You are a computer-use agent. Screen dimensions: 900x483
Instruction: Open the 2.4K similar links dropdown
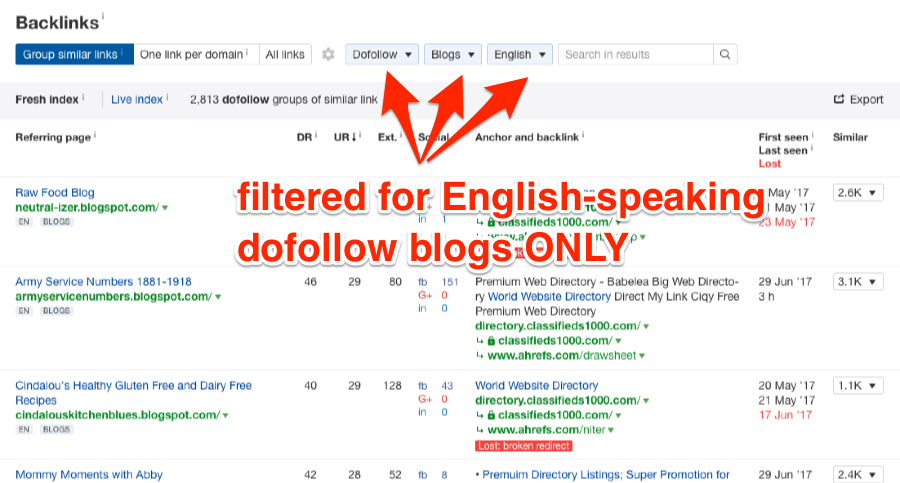point(858,474)
